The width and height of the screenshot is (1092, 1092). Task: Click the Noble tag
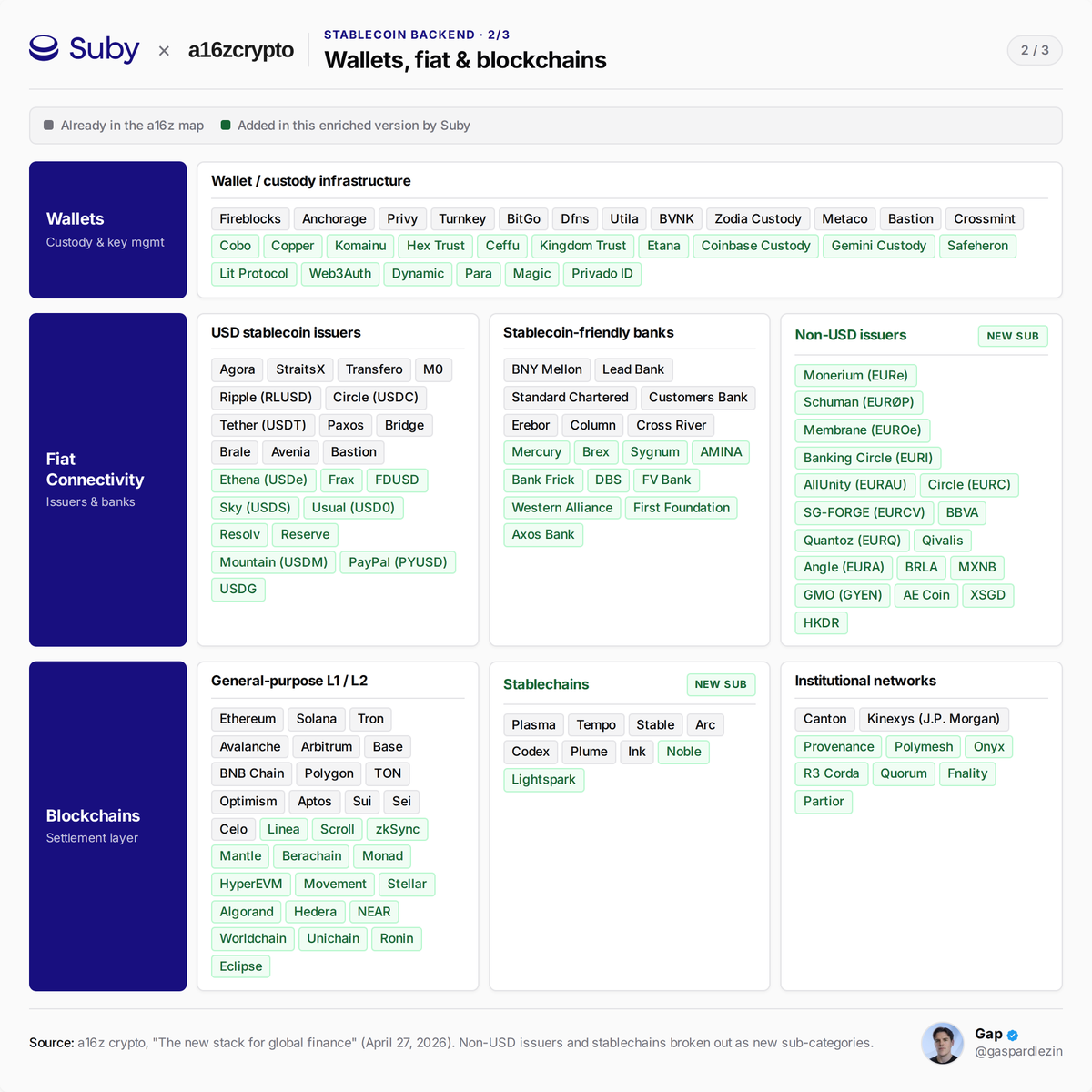(x=683, y=752)
